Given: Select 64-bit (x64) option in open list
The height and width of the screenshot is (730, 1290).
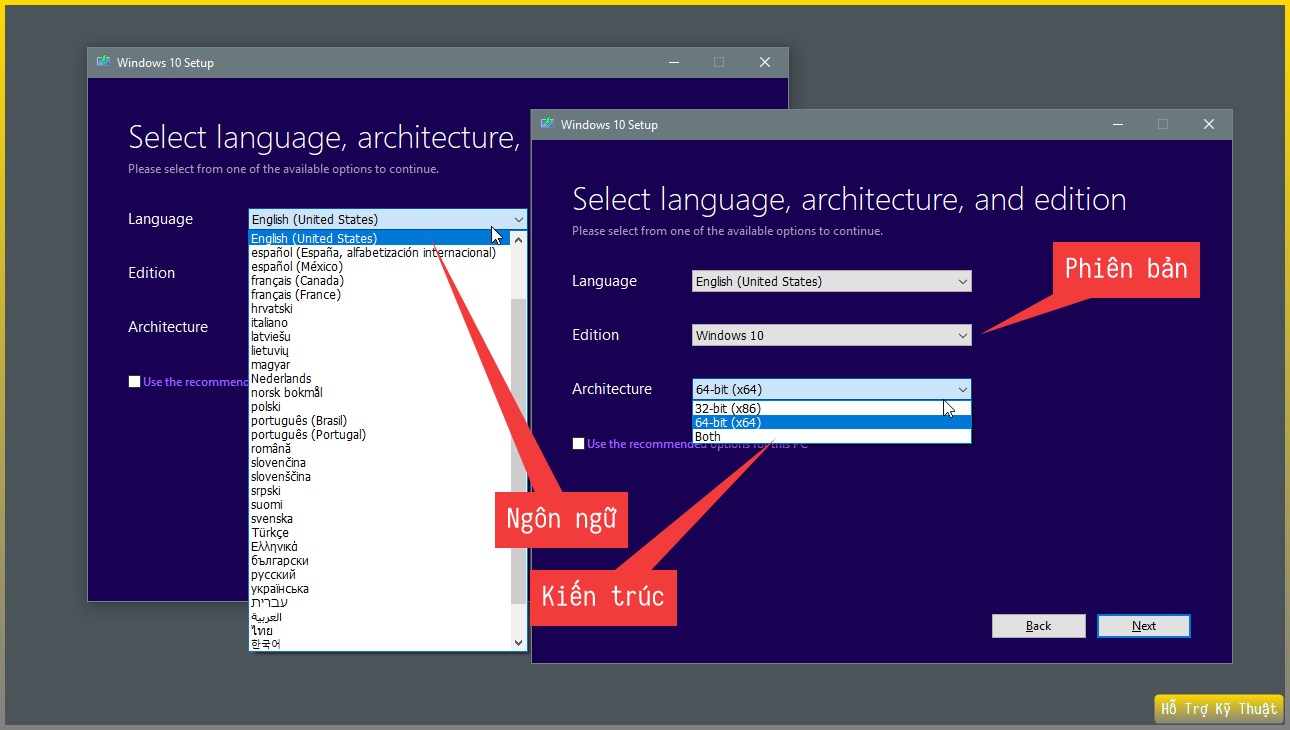Looking at the screenshot, I should [831, 422].
